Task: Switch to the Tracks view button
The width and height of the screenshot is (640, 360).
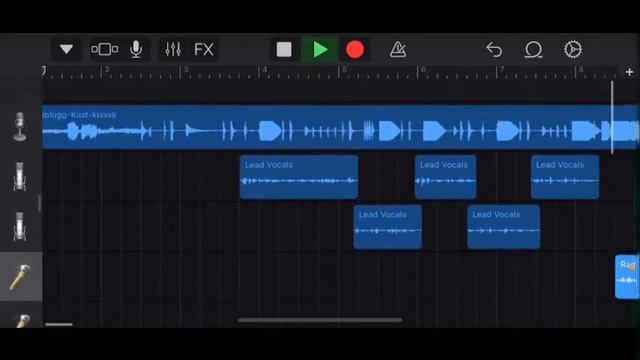Action: (104, 49)
